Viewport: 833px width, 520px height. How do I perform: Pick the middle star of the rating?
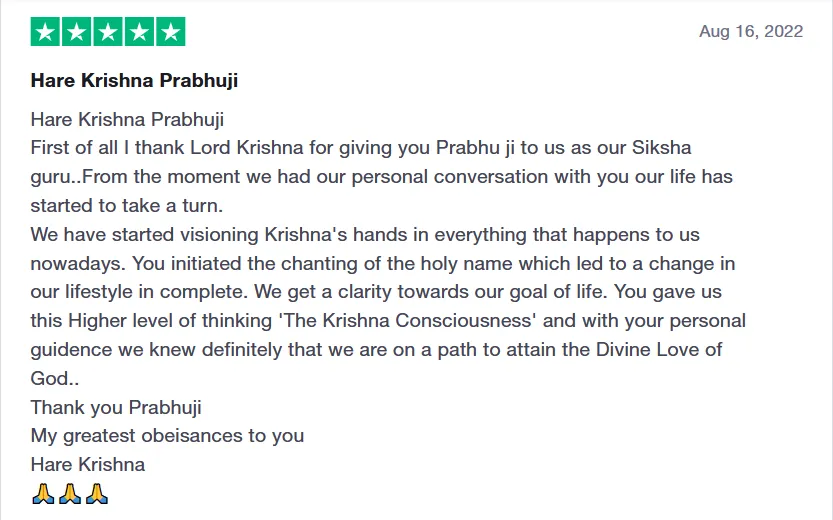pos(108,32)
